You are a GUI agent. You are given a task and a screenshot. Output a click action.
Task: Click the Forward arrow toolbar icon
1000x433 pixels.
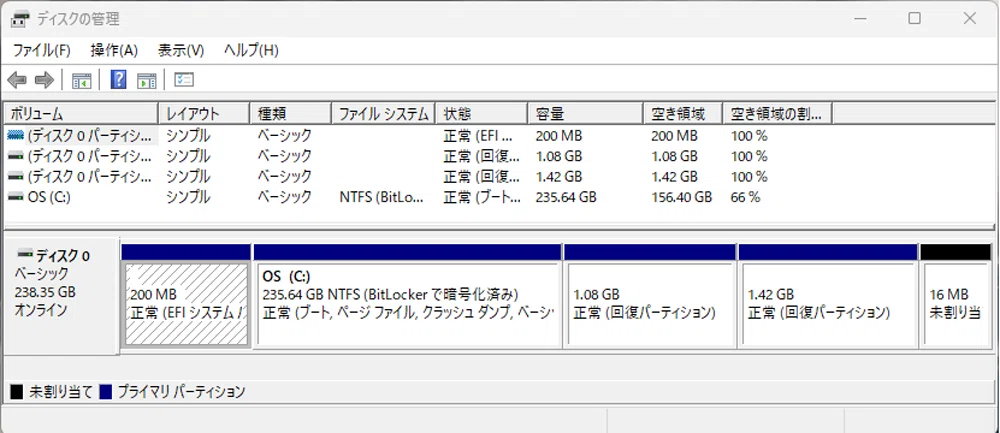44,80
